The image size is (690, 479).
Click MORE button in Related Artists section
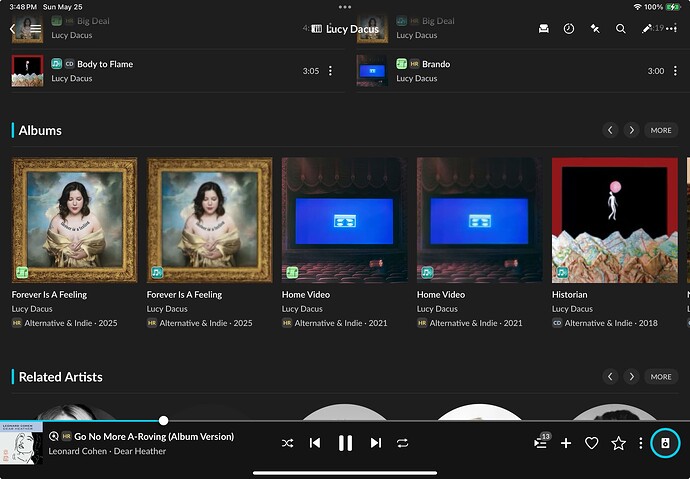click(x=661, y=377)
